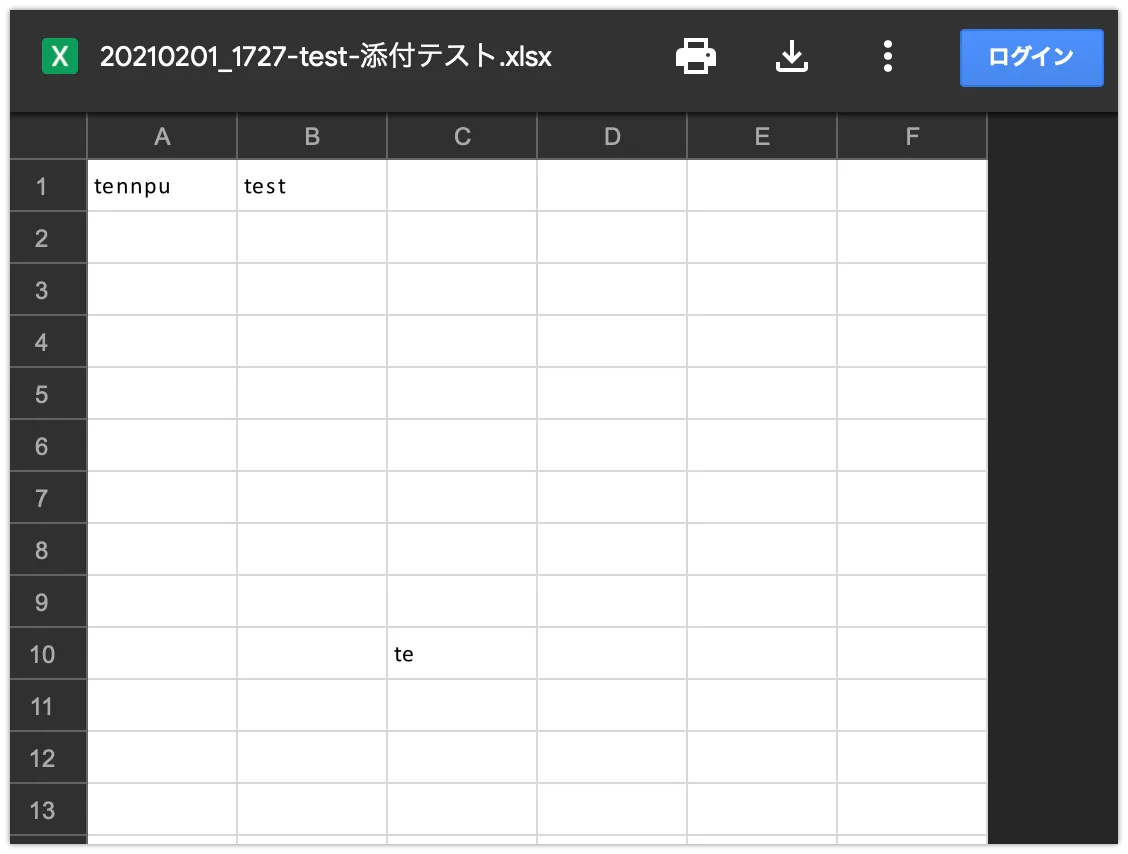Click the select-all corner cell
Image resolution: width=1128 pixels, height=854 pixels.
pos(48,137)
